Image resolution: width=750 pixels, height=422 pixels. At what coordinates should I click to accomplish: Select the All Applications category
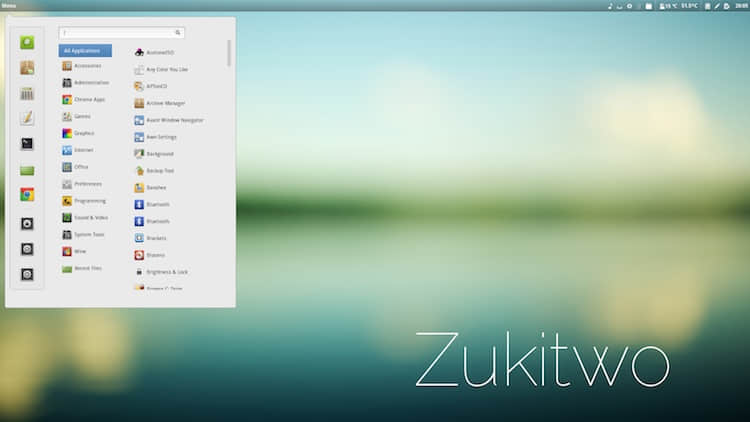85,51
